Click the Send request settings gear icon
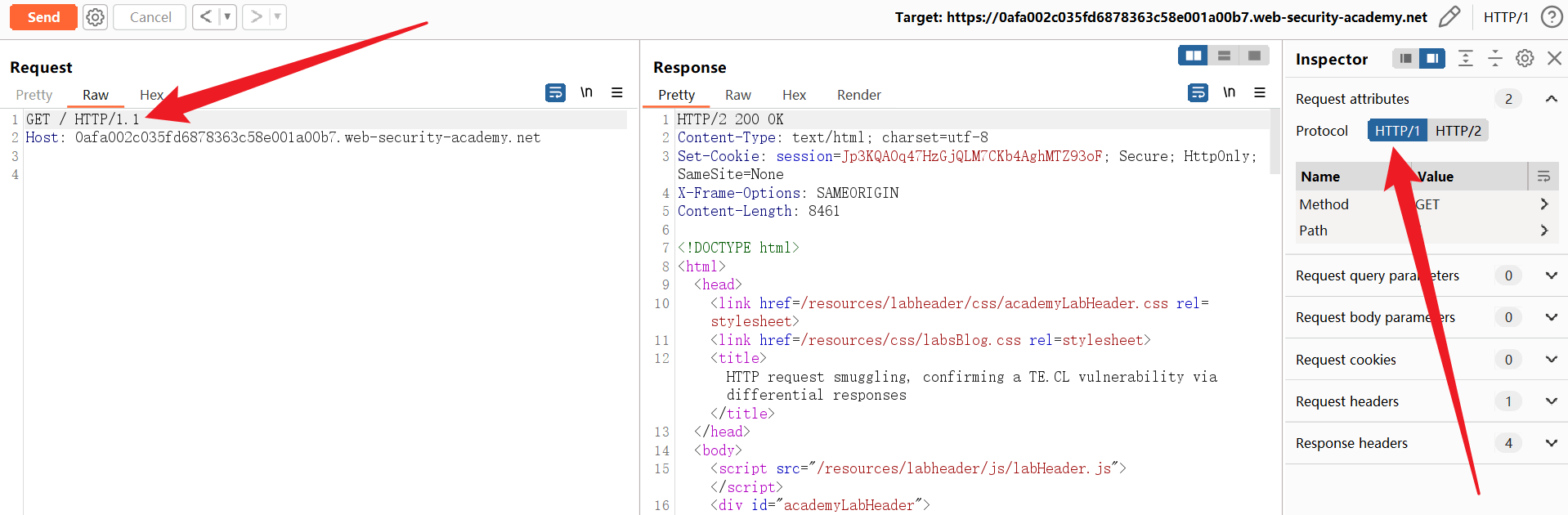This screenshot has width=1568, height=515. tap(96, 17)
